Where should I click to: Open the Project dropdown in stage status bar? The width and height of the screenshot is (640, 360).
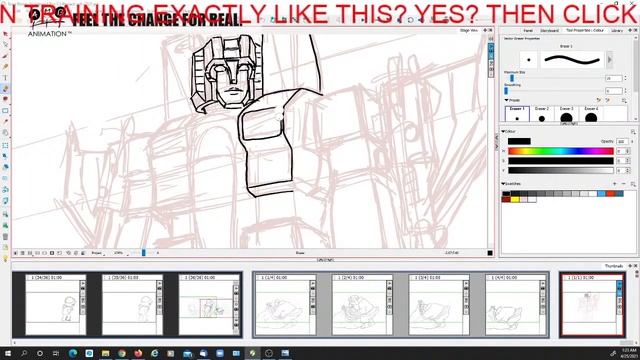click(x=98, y=253)
